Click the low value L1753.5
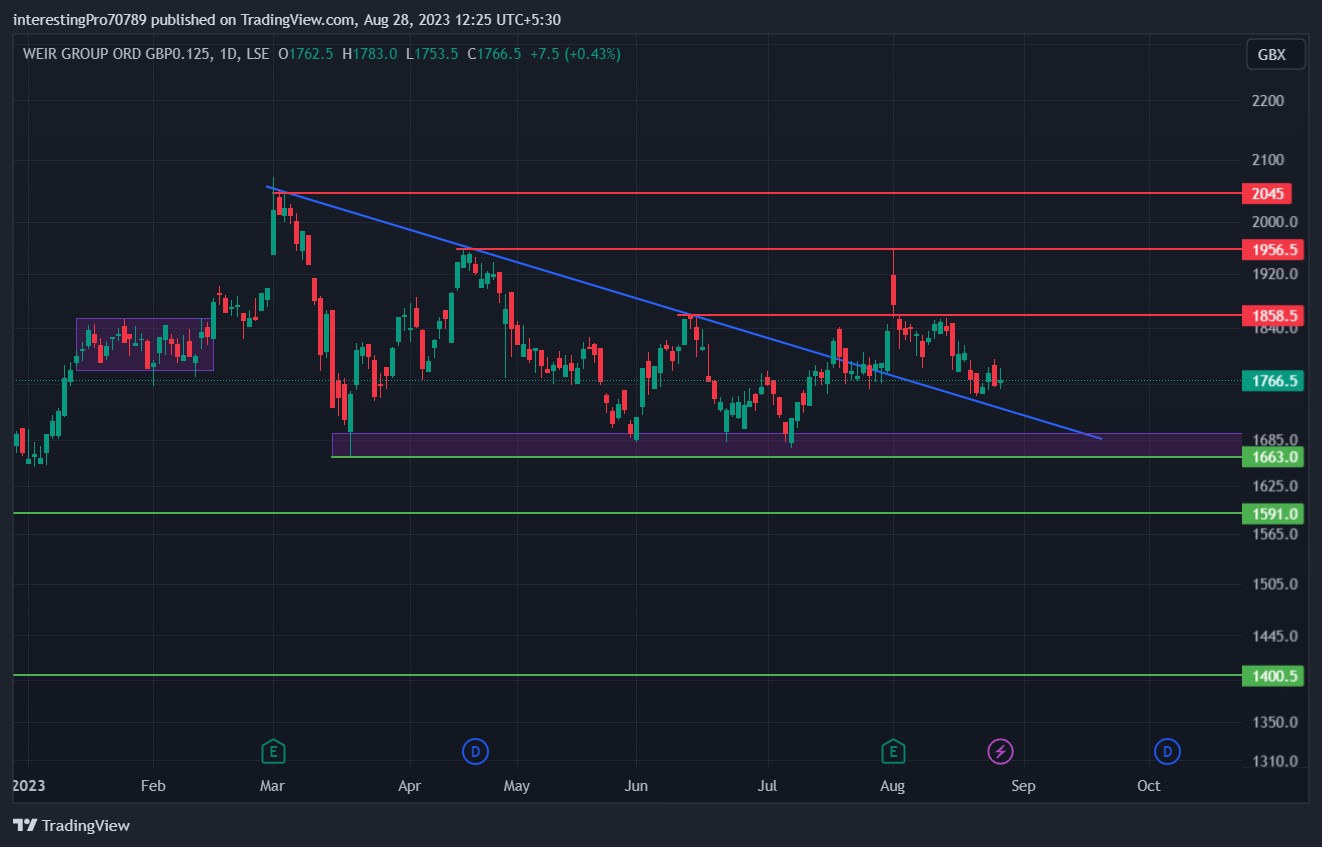 [x=432, y=54]
